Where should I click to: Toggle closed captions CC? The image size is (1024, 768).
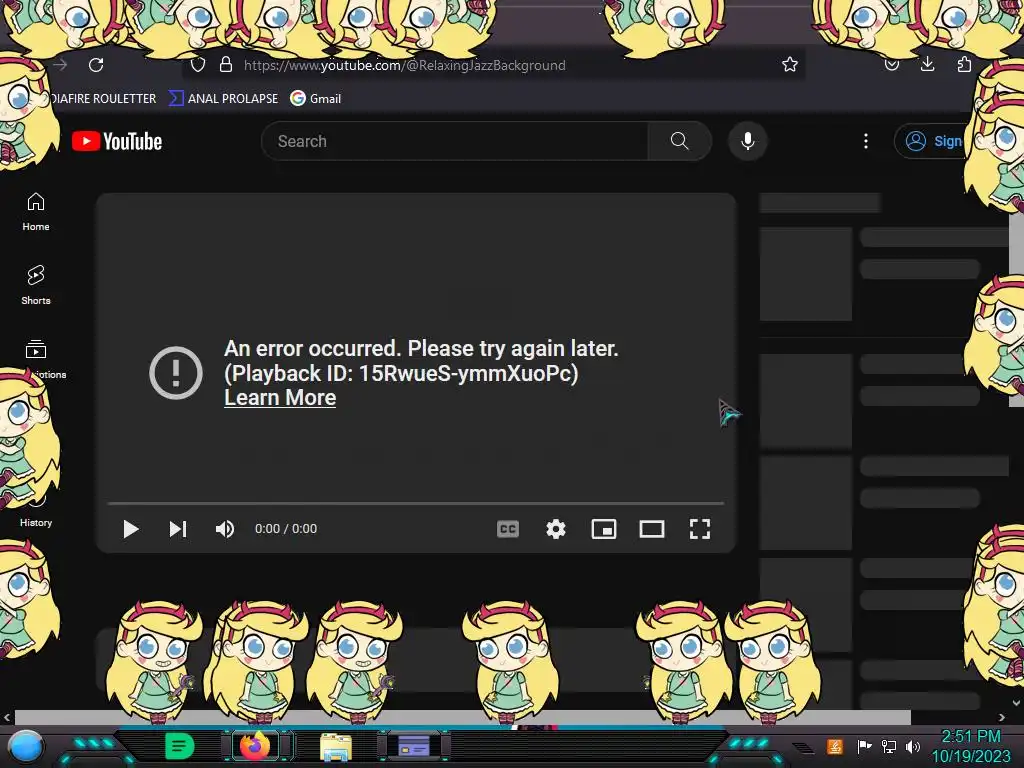pos(508,529)
